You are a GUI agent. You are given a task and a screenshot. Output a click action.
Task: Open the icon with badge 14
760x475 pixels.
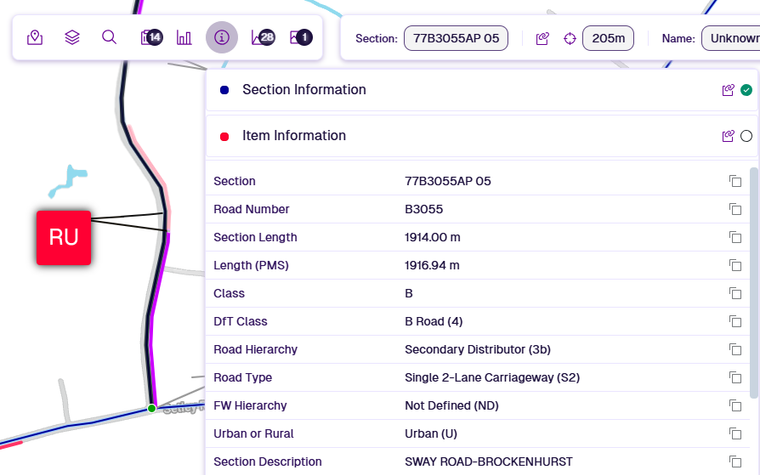[x=151, y=37]
